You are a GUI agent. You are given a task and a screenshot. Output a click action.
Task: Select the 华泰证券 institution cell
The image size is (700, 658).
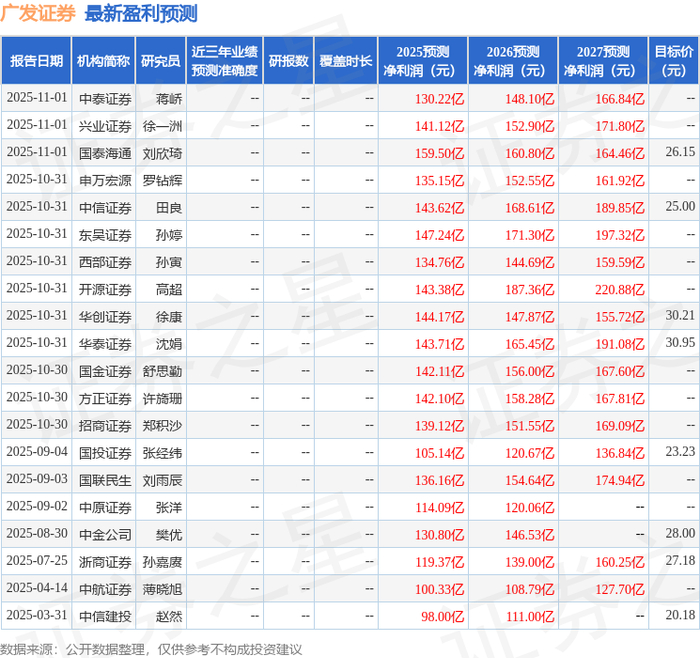coord(105,344)
